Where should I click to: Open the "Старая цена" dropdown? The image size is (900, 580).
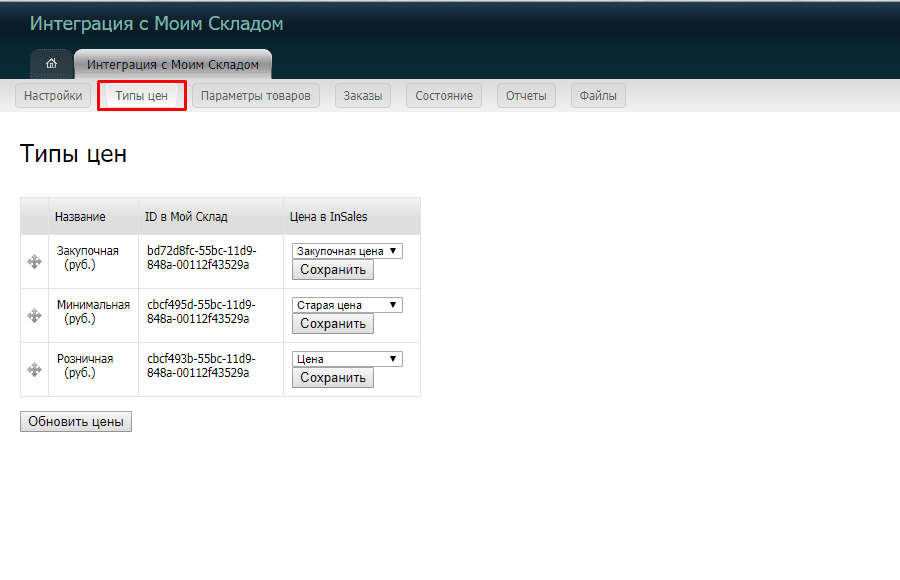click(x=347, y=304)
